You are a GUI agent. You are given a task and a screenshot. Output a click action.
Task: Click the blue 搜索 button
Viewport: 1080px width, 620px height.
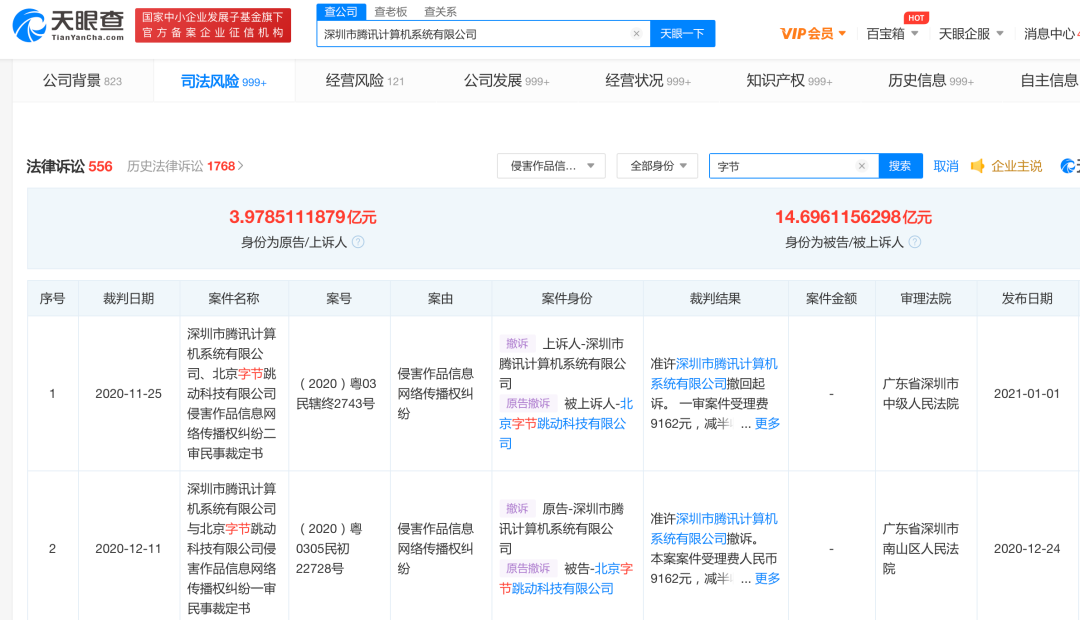[900, 166]
